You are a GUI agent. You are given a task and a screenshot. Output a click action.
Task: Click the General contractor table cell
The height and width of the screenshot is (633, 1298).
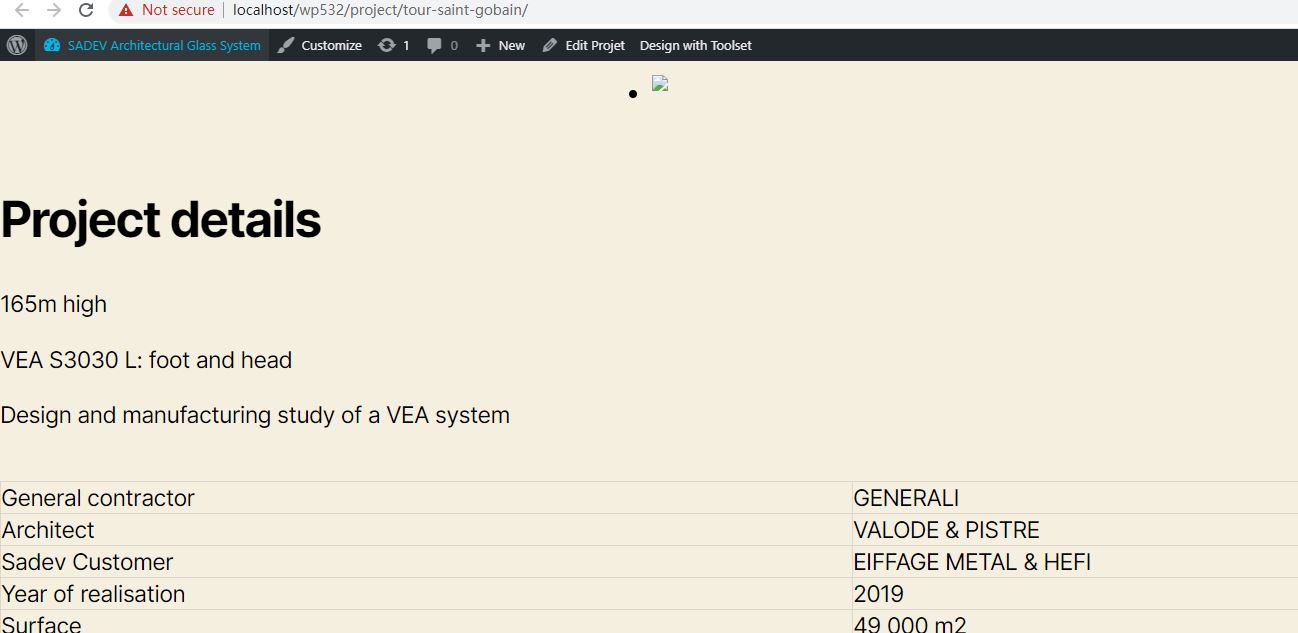pyautogui.click(x=426, y=498)
